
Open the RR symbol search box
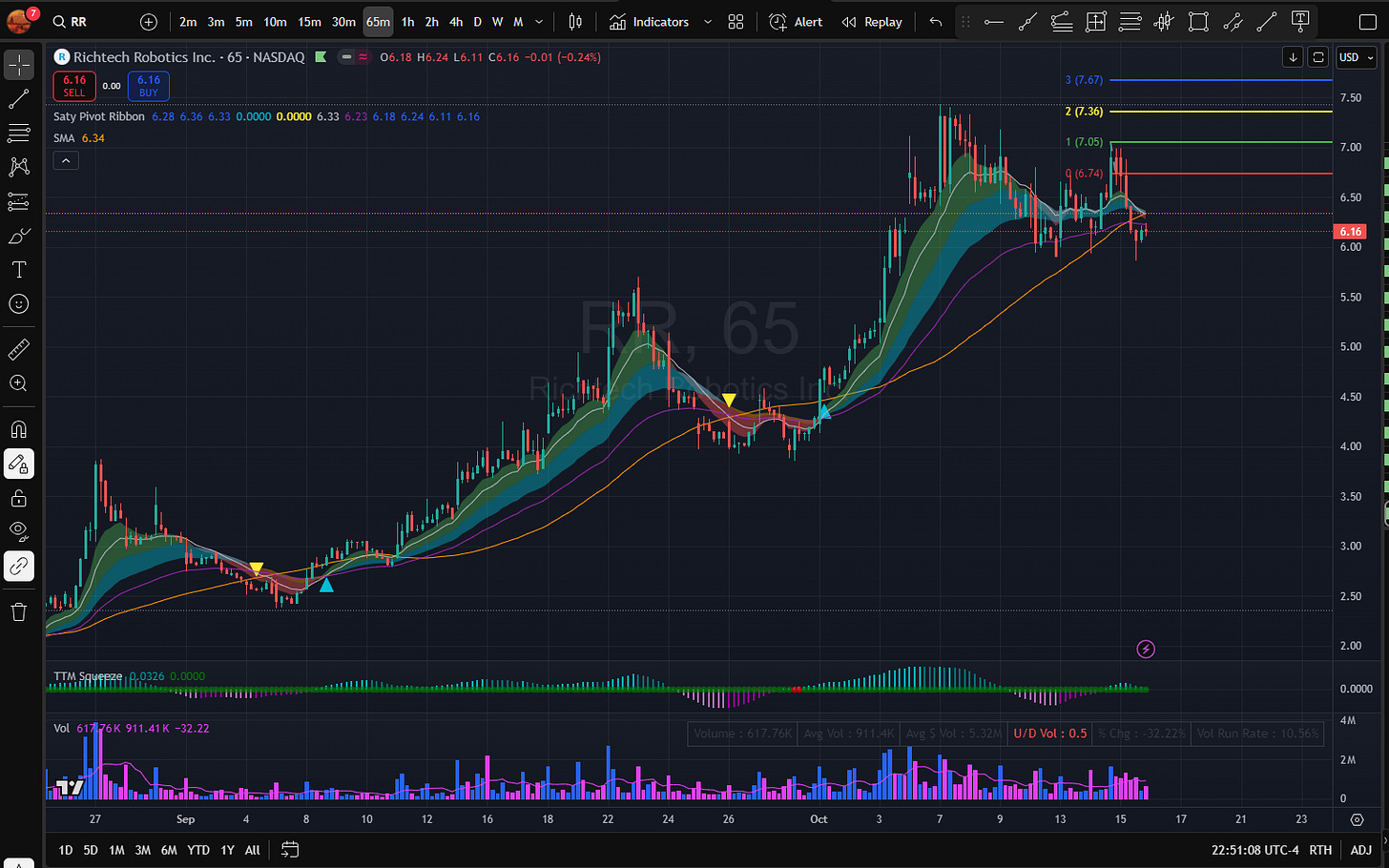70,22
